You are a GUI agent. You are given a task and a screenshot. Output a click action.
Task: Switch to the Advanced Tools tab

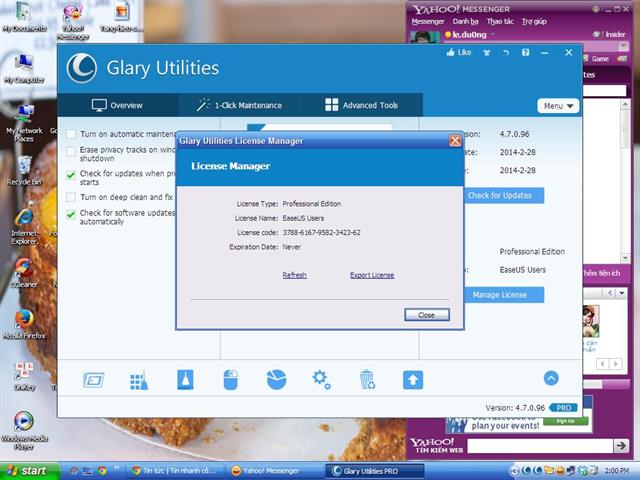(x=362, y=105)
